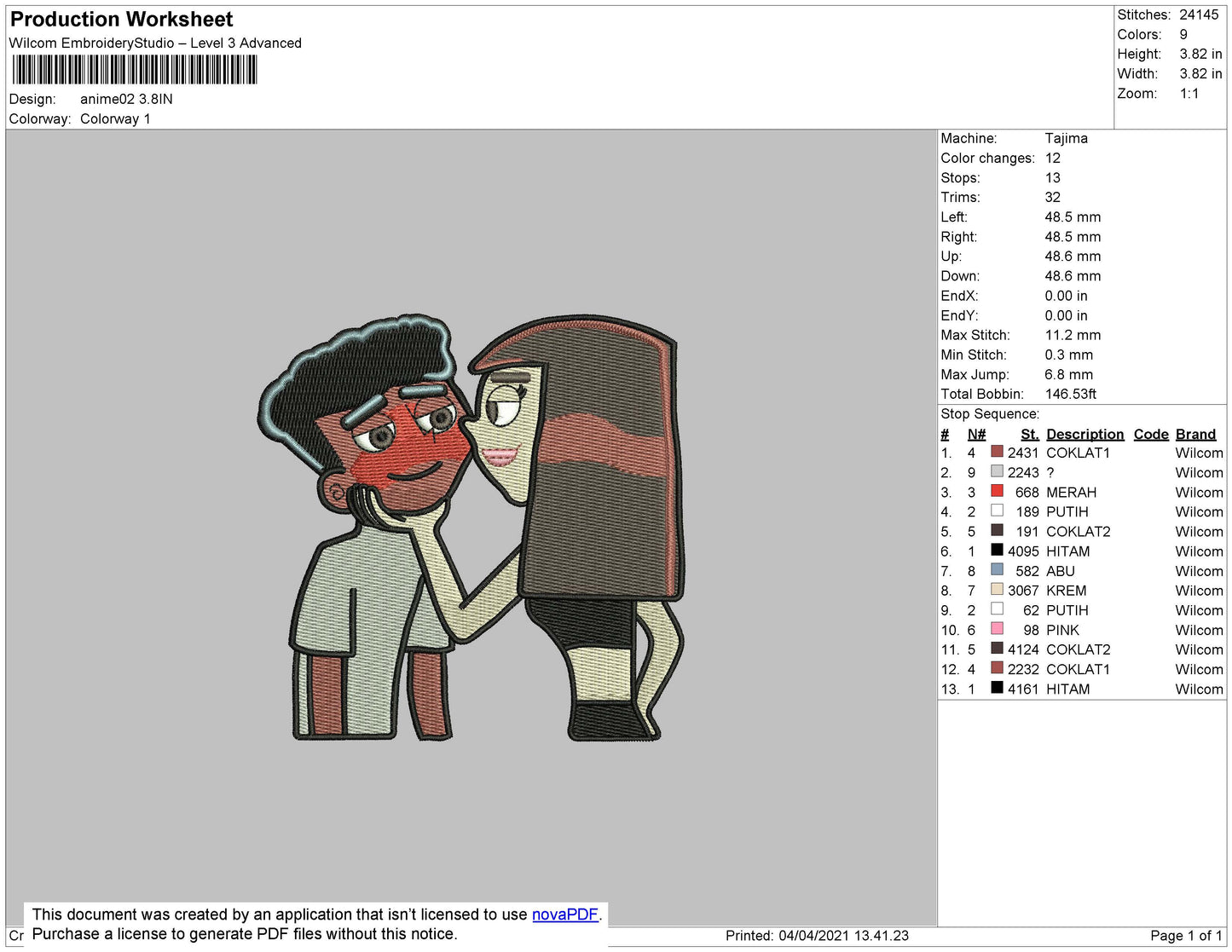The width and height of the screenshot is (1232, 952).
Task: Click the Width value '3.82 in'
Action: (x=1200, y=74)
